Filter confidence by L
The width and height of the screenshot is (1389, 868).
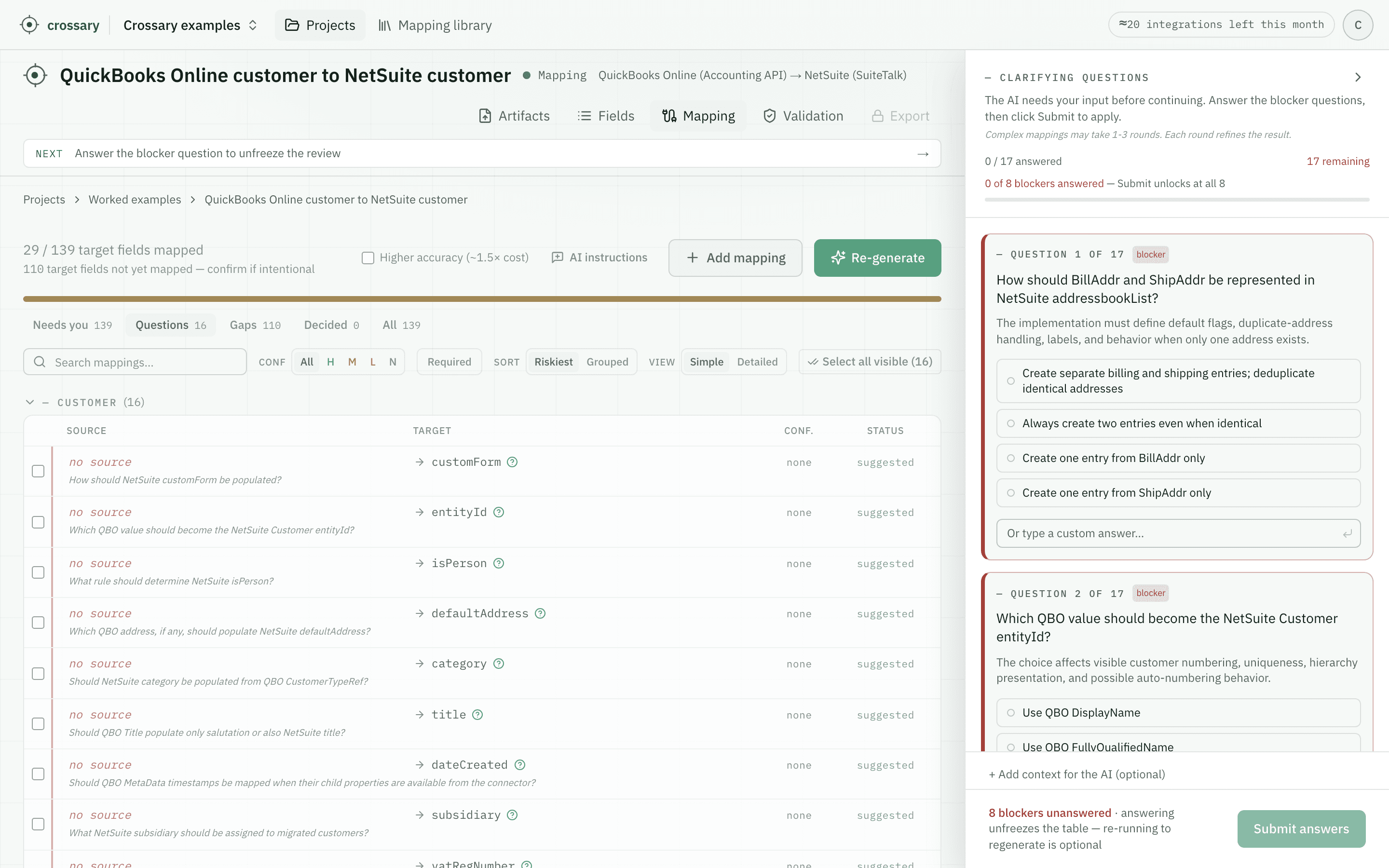tap(373, 362)
